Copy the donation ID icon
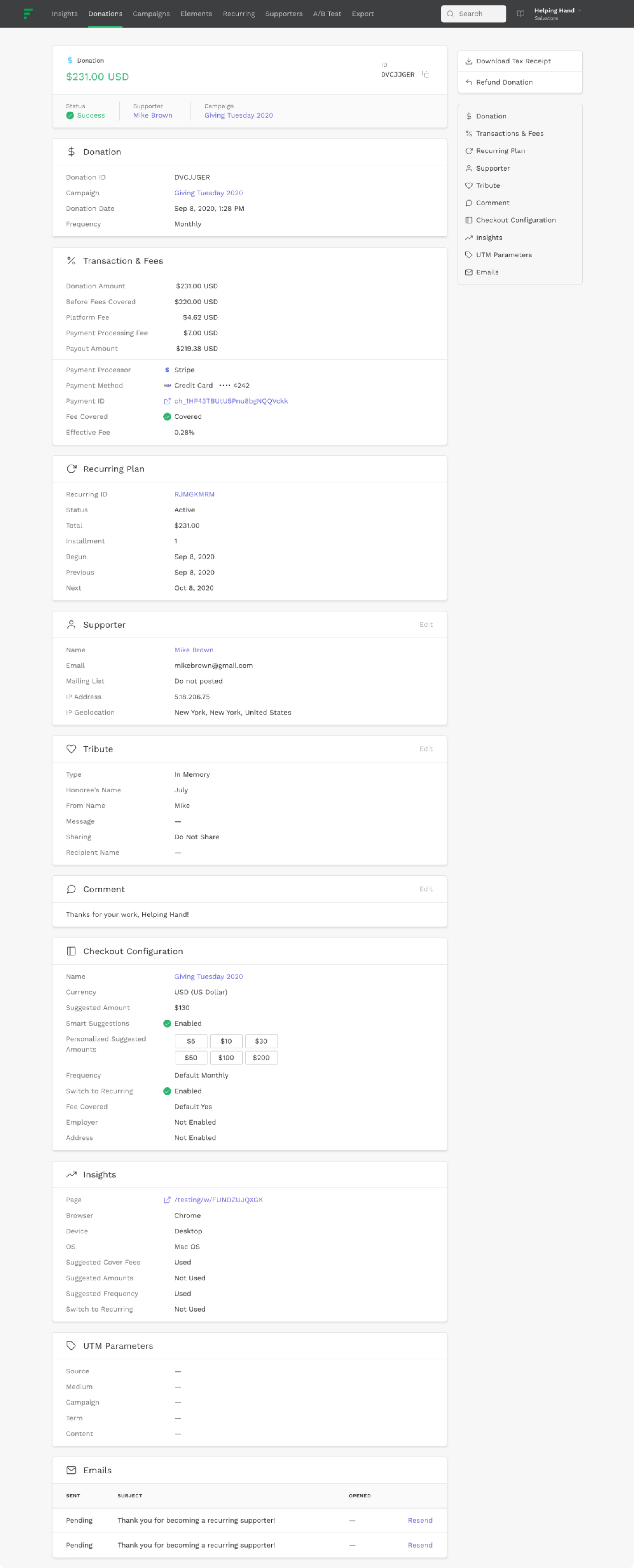The height and width of the screenshot is (1568, 634). coord(426,74)
